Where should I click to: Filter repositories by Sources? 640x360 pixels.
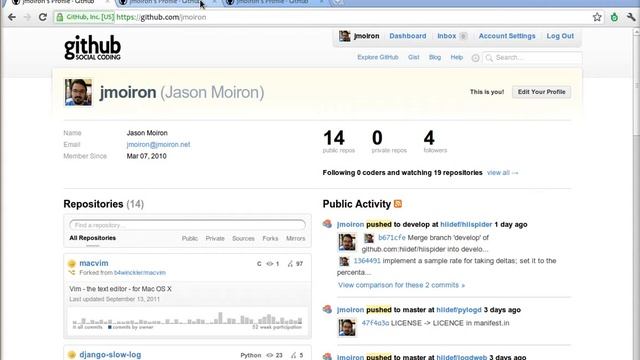coord(243,238)
